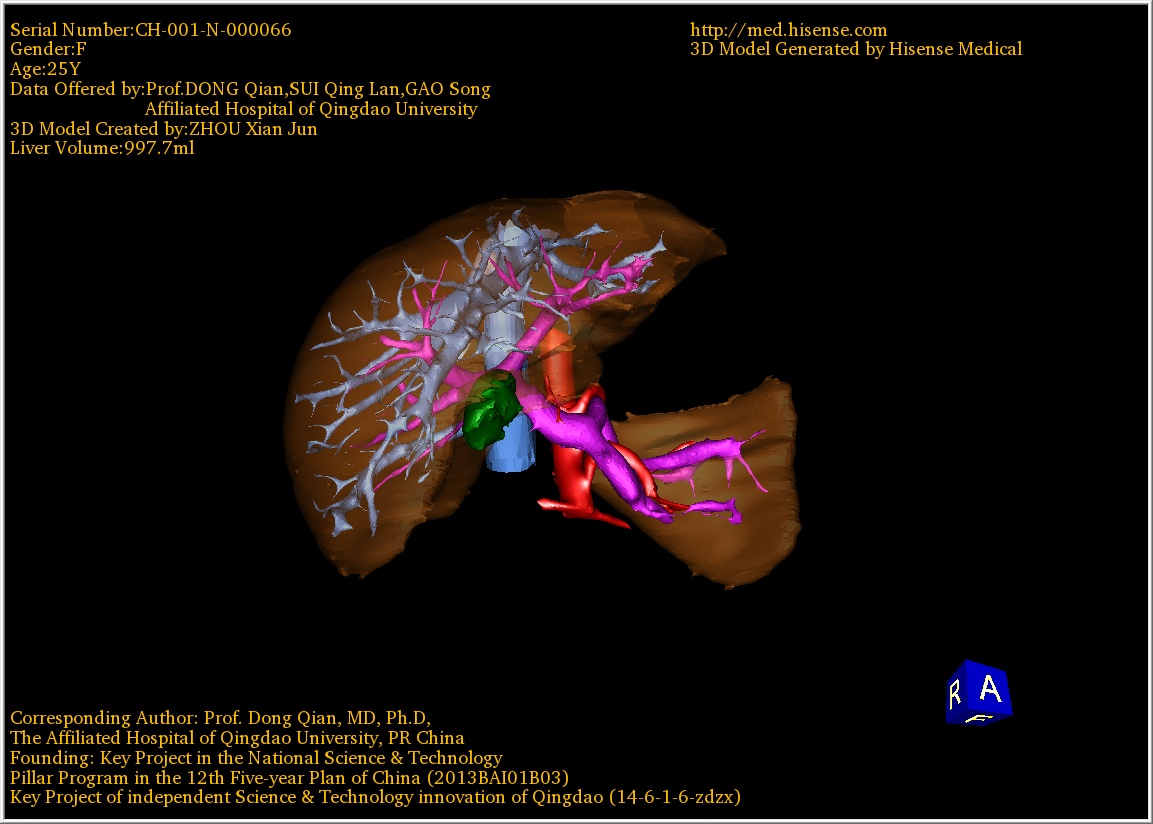
Task: Click 'Key Project of independent Science' Qingdao line
Action: (x=375, y=797)
